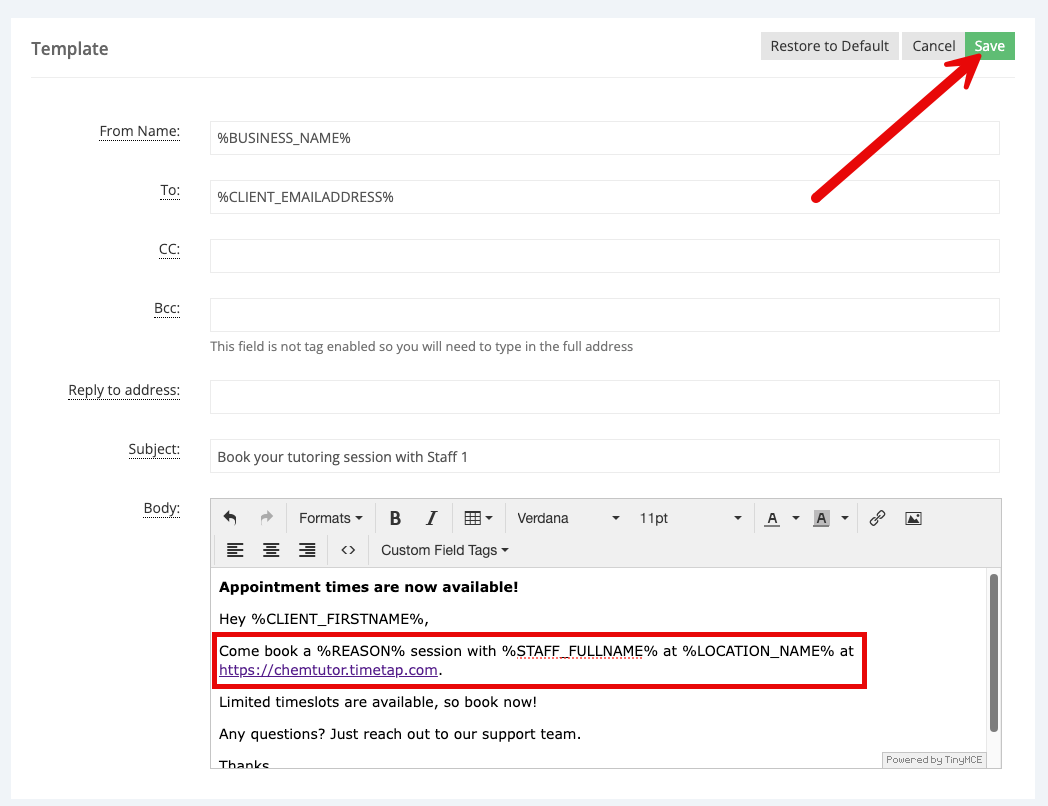Viewport: 1048px width, 806px height.
Task: Click the From Name input field
Action: click(x=604, y=138)
